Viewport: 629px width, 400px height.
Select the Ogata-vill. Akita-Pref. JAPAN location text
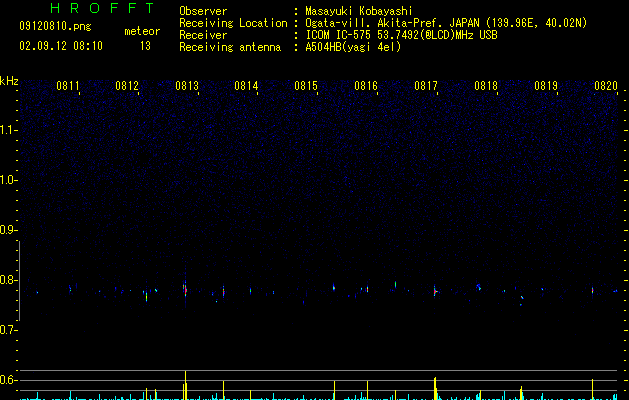pyautogui.click(x=446, y=23)
